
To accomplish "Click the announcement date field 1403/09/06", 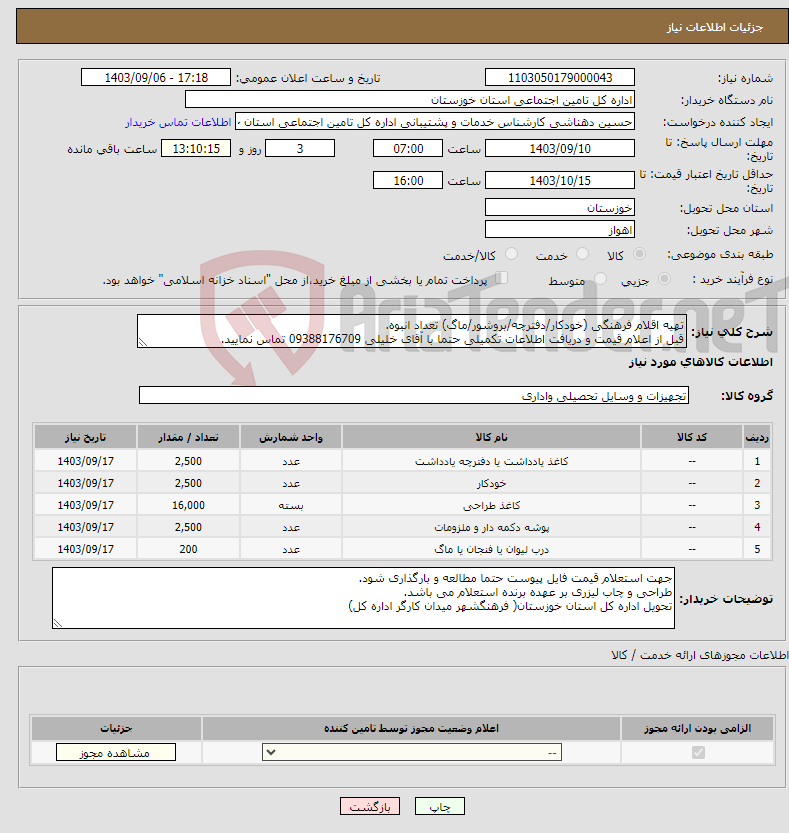I will [x=156, y=78].
